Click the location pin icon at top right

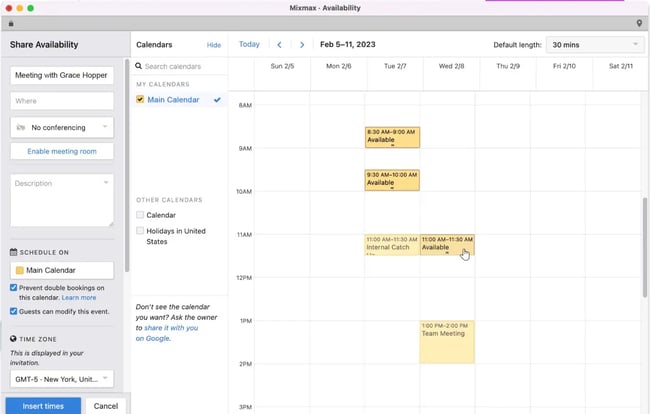[x=639, y=23]
